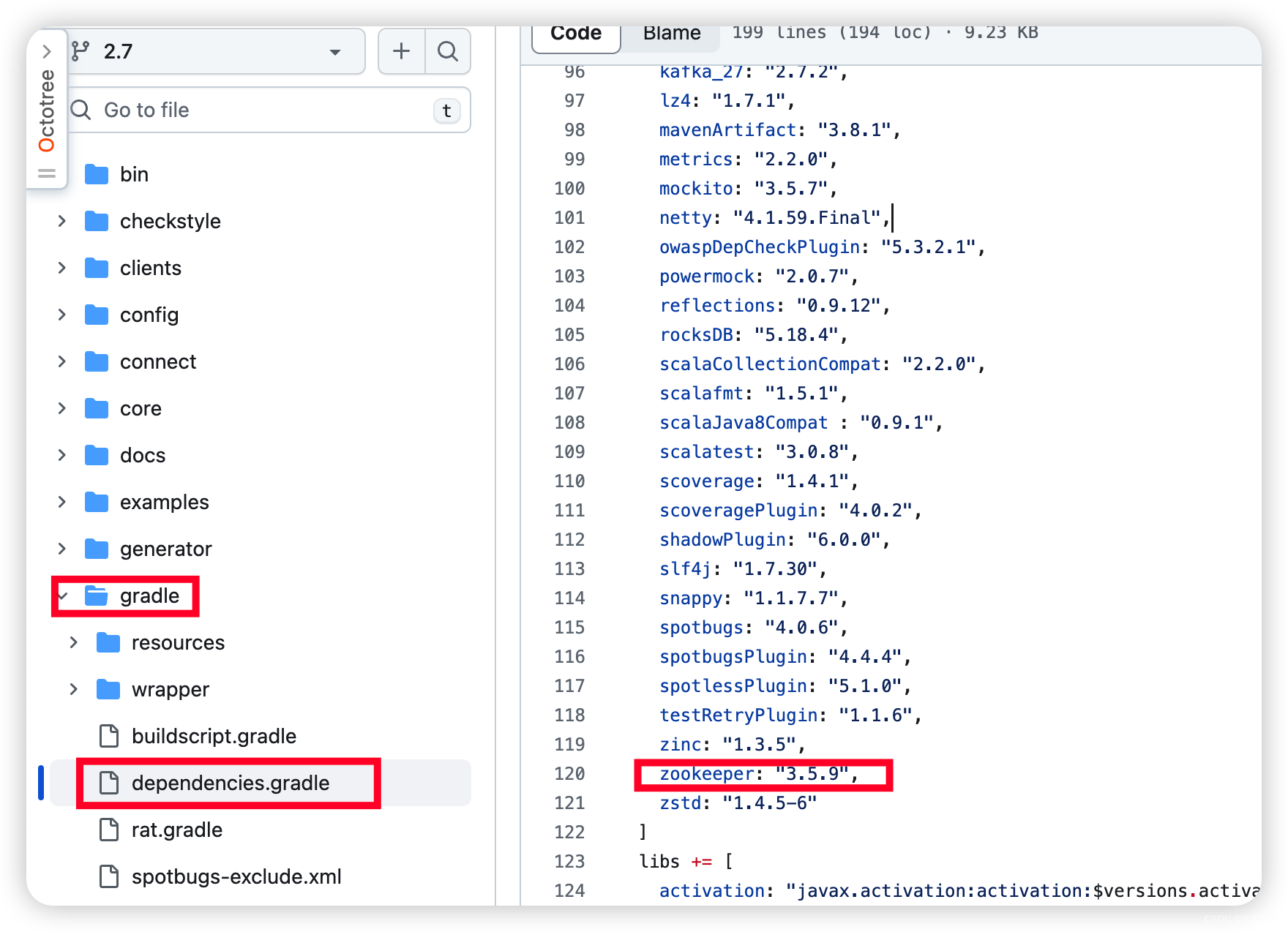
Task: Expand the checkstyle folder chevron
Action: 62,221
